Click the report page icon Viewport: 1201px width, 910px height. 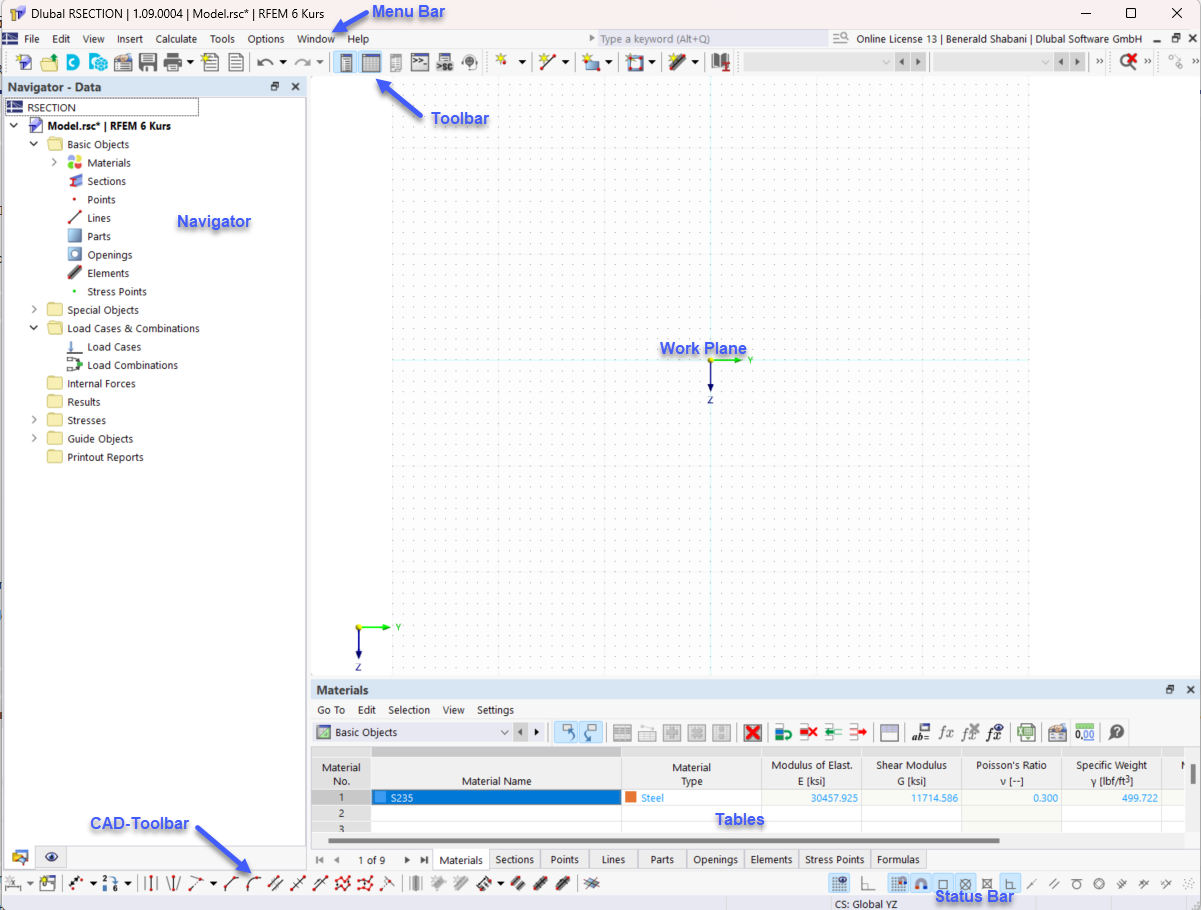click(x=236, y=62)
